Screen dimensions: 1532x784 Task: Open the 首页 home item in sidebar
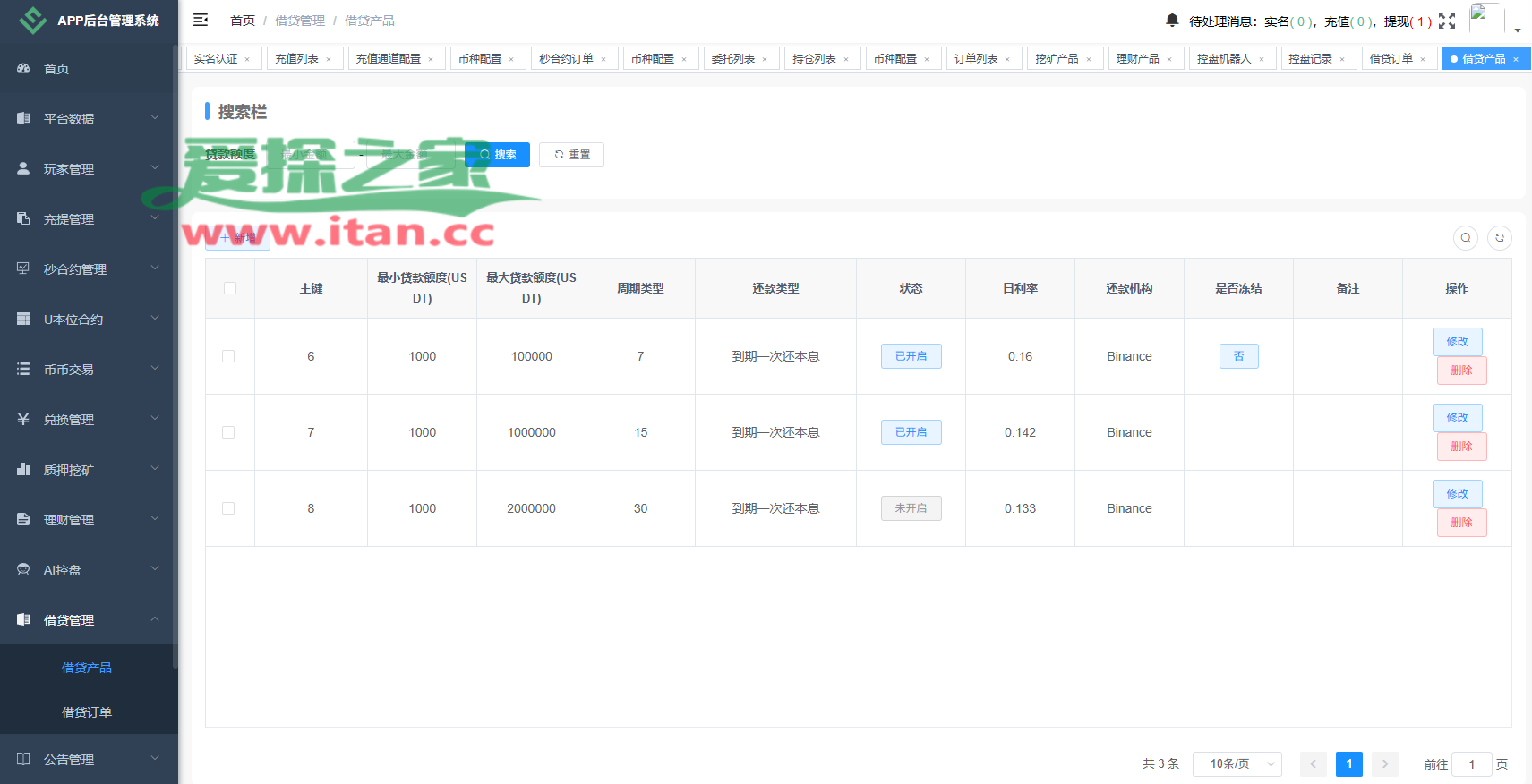click(x=56, y=69)
